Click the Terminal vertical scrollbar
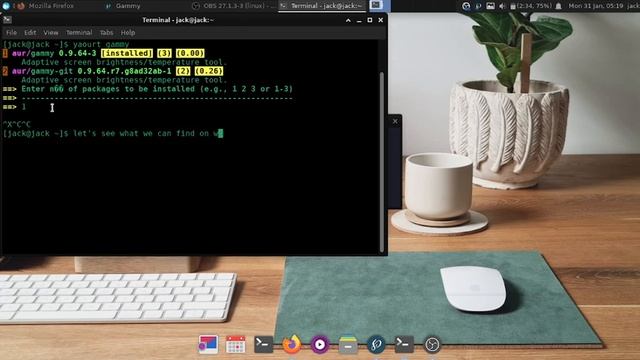640x360 pixels. pos(382,162)
